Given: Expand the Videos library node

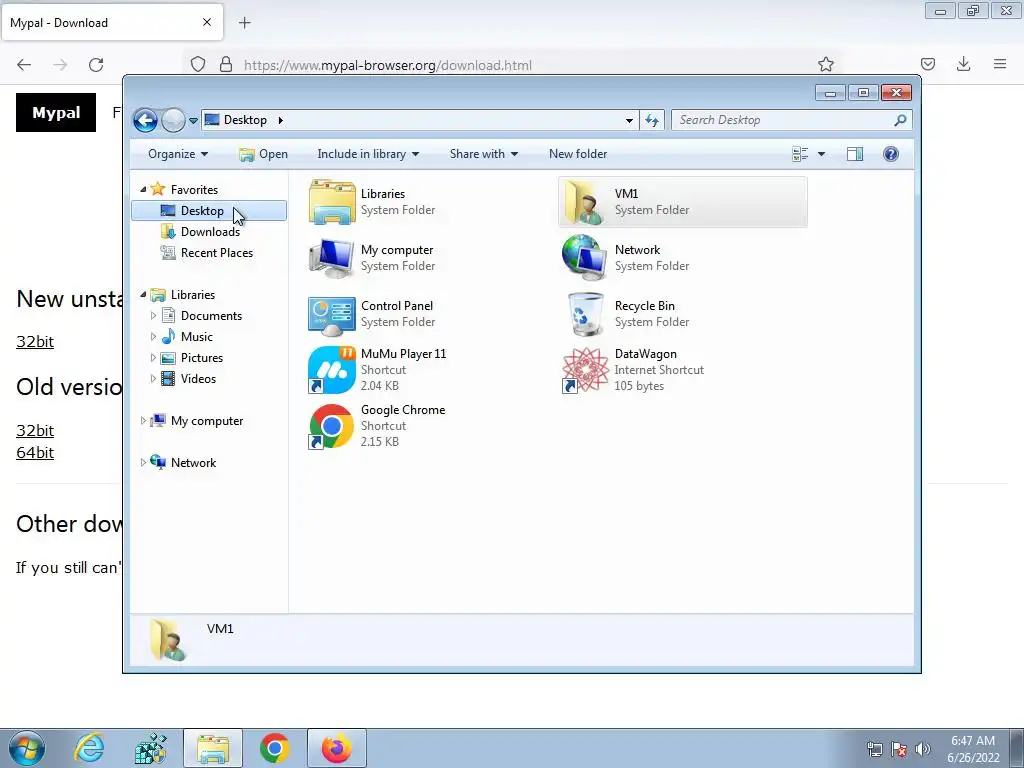Looking at the screenshot, I should click(x=153, y=379).
